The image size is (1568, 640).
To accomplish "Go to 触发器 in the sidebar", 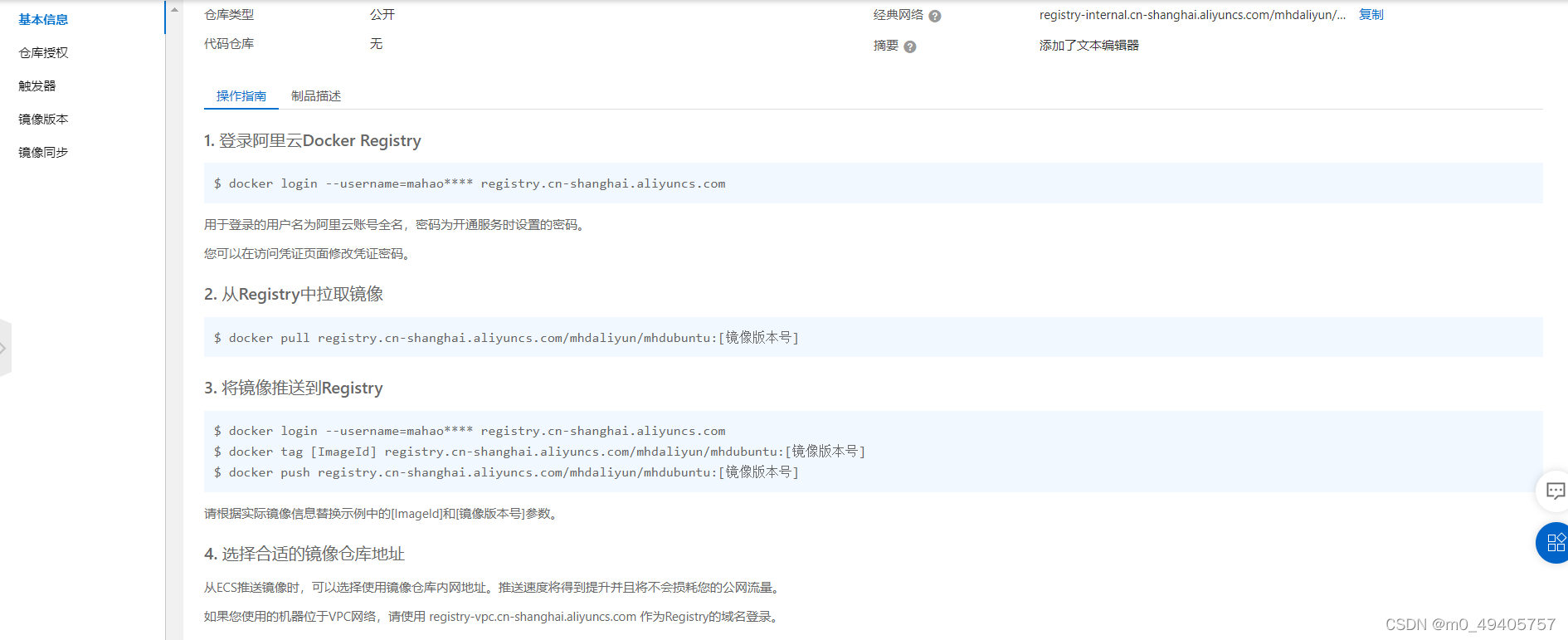I will (37, 85).
